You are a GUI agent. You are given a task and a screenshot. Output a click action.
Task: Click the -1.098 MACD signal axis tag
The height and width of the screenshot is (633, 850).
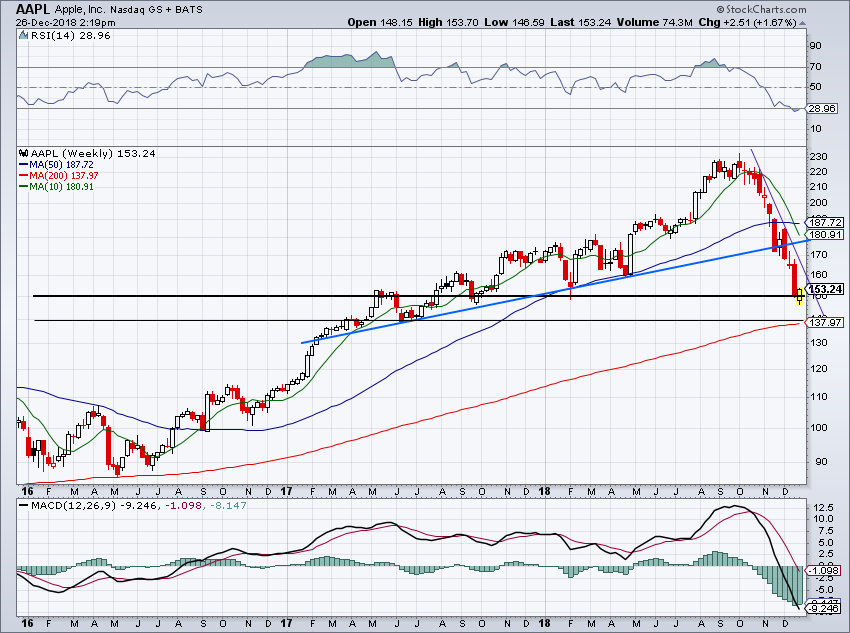823,570
